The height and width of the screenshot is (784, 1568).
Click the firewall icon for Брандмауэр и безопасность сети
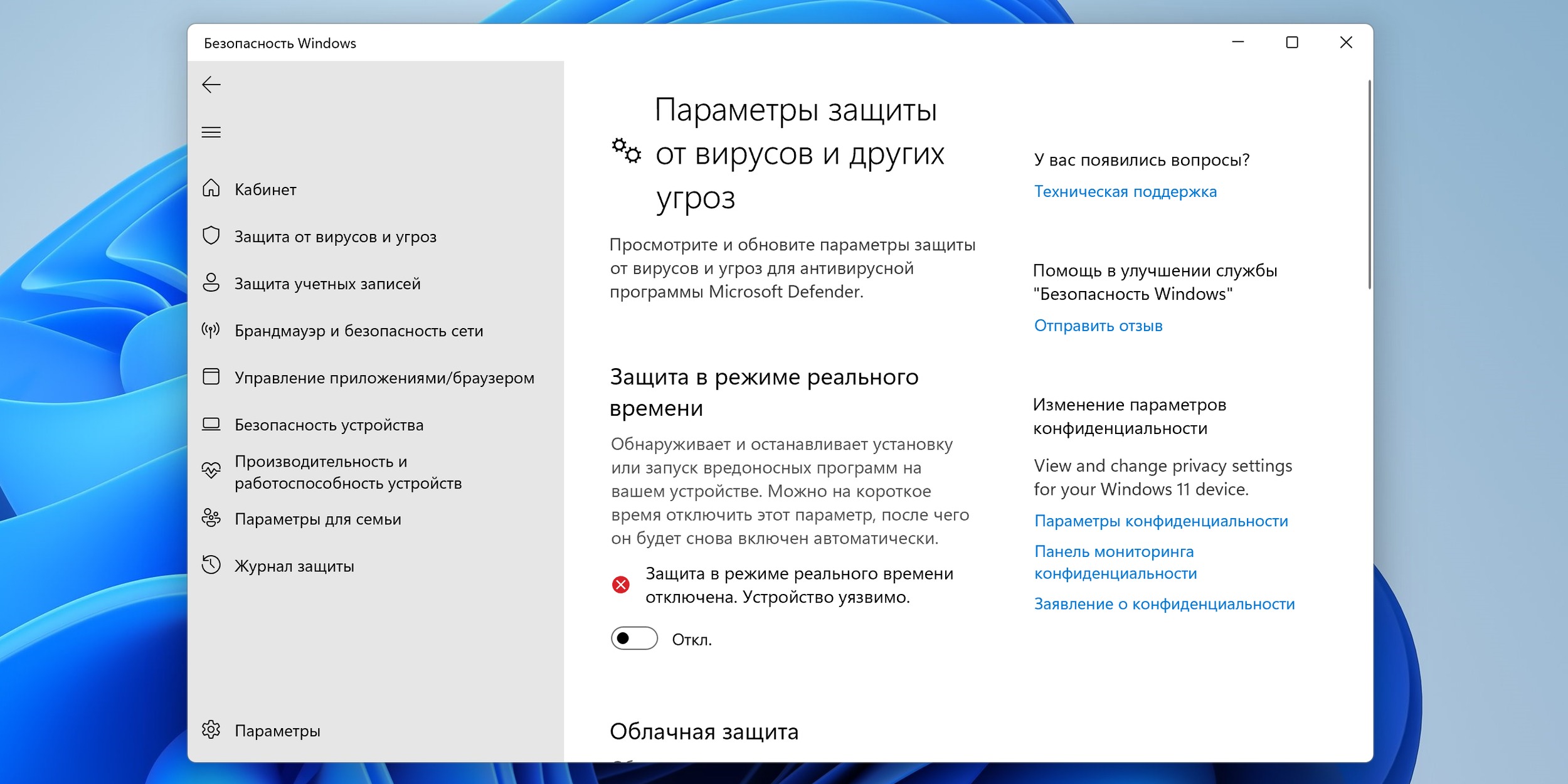tap(212, 331)
